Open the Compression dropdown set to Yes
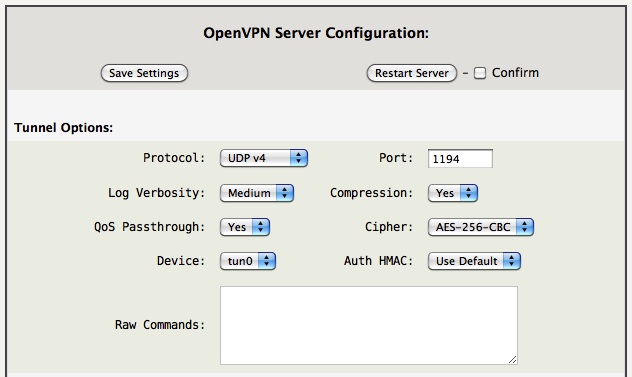 point(453,193)
